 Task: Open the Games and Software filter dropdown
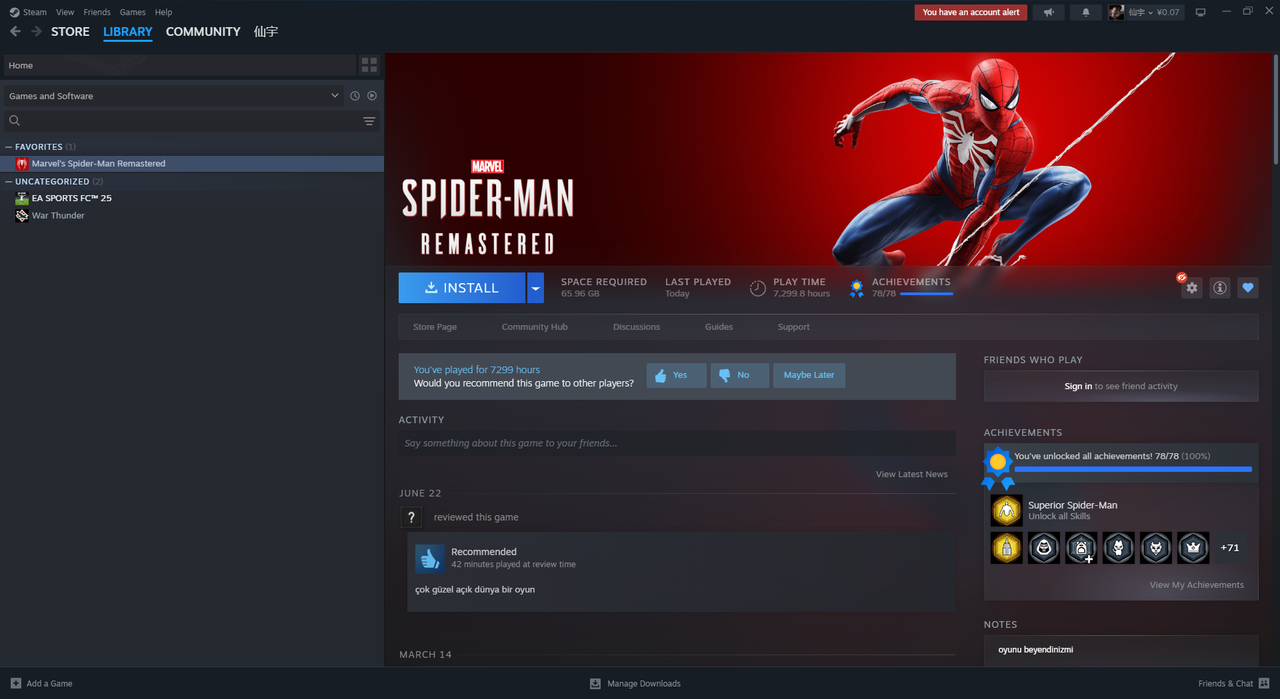173,96
